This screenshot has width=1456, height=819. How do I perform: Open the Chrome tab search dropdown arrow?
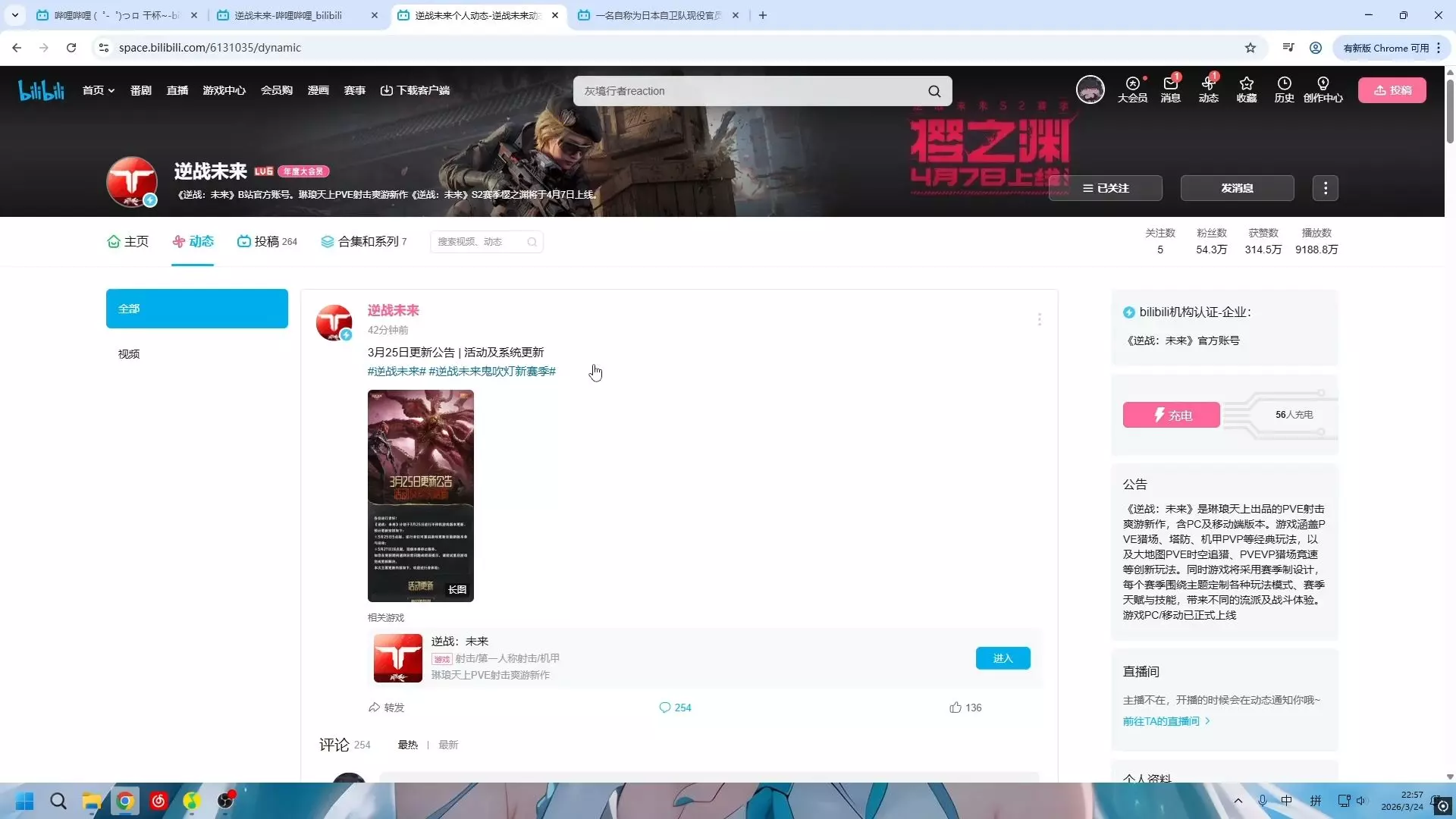click(14, 15)
